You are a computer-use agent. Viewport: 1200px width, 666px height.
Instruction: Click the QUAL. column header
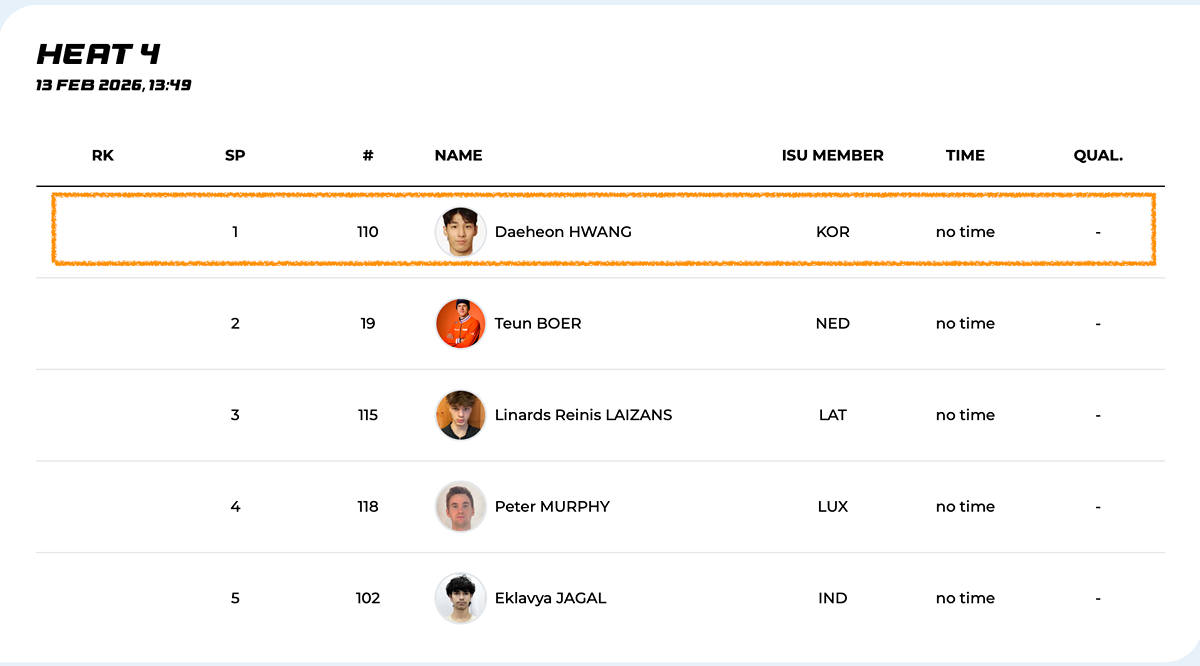[1098, 155]
